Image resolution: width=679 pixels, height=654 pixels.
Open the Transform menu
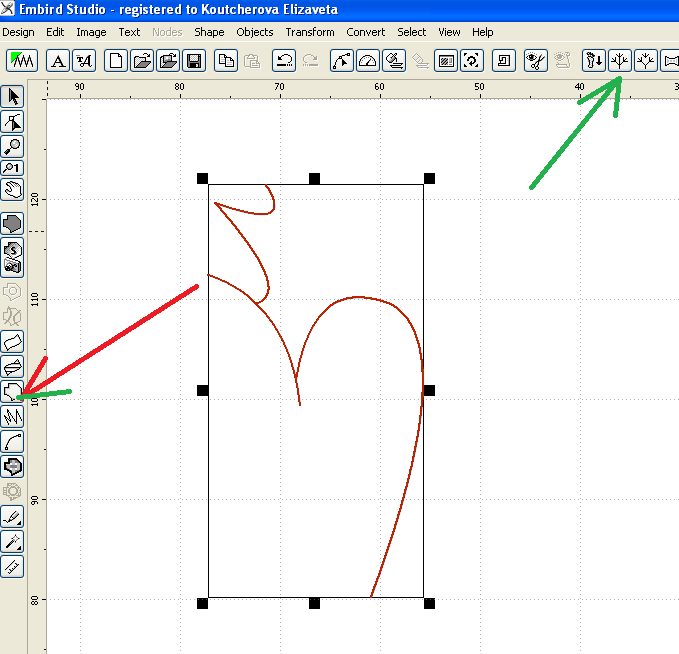(x=310, y=32)
